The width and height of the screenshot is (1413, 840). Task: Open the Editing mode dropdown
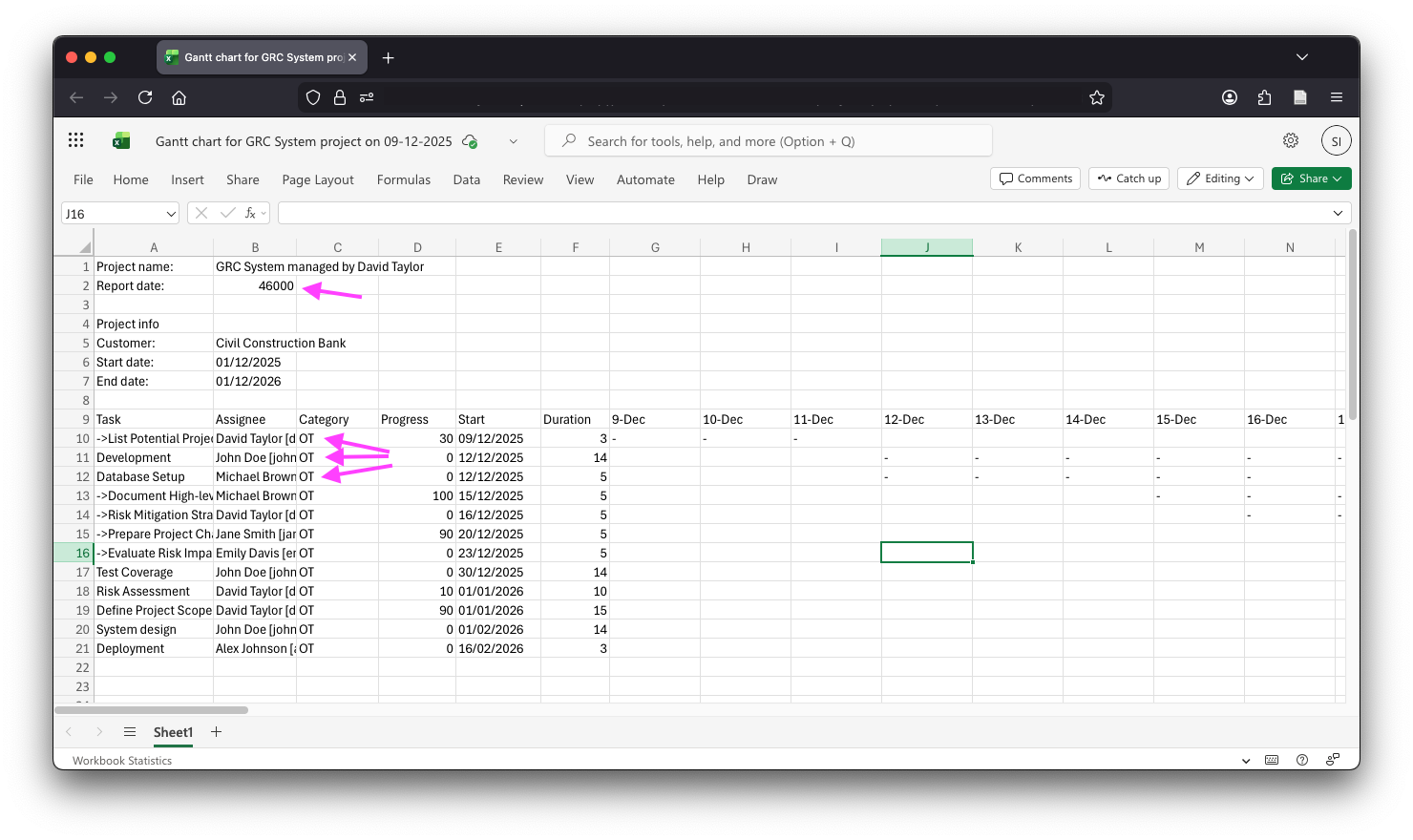click(1220, 178)
